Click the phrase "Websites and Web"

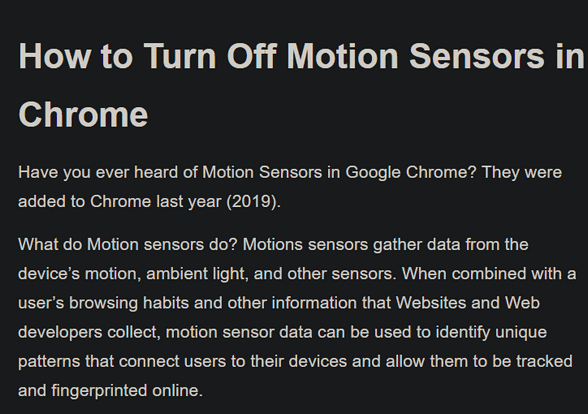click(x=468, y=303)
